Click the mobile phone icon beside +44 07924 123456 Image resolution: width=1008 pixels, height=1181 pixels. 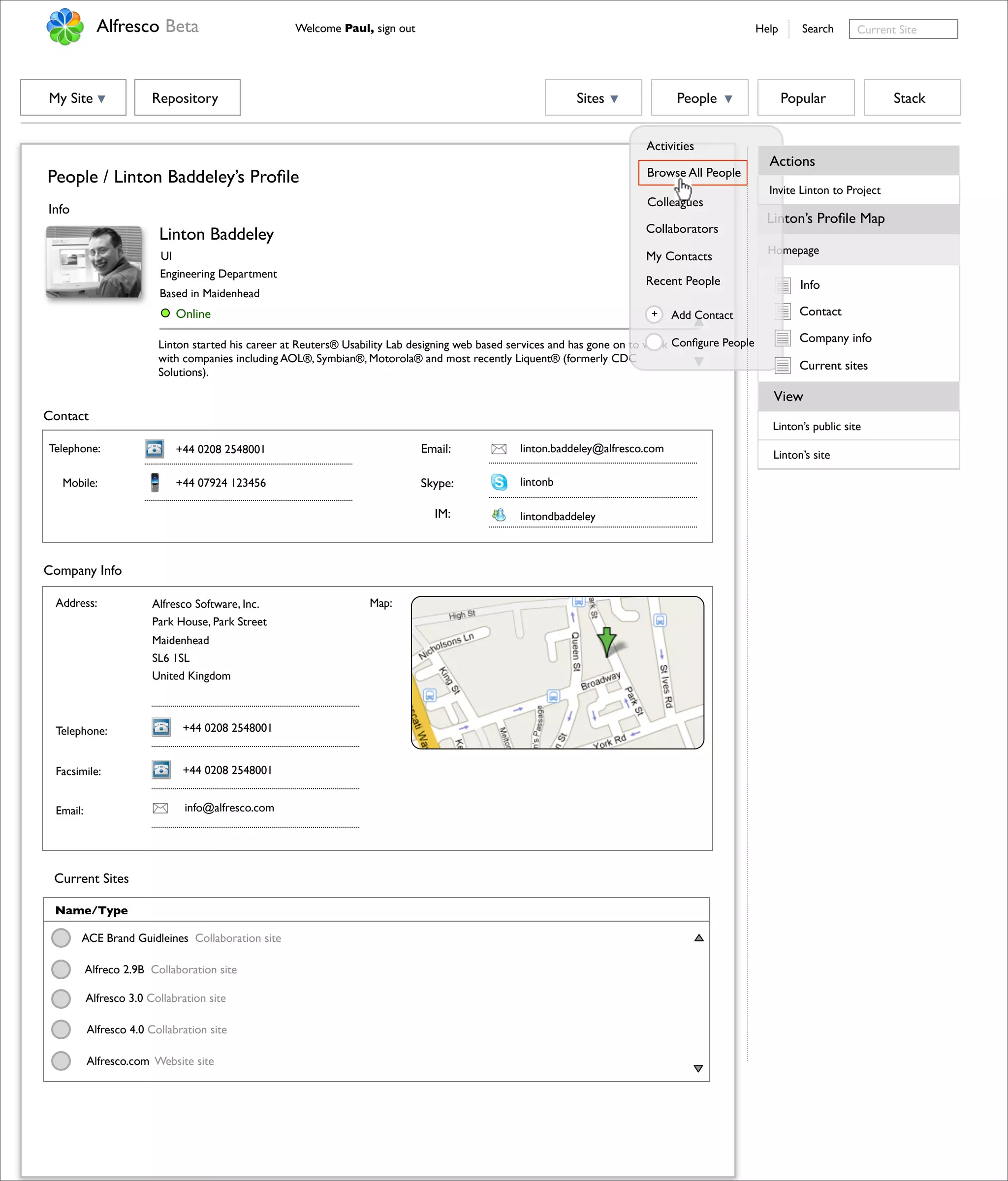point(155,482)
